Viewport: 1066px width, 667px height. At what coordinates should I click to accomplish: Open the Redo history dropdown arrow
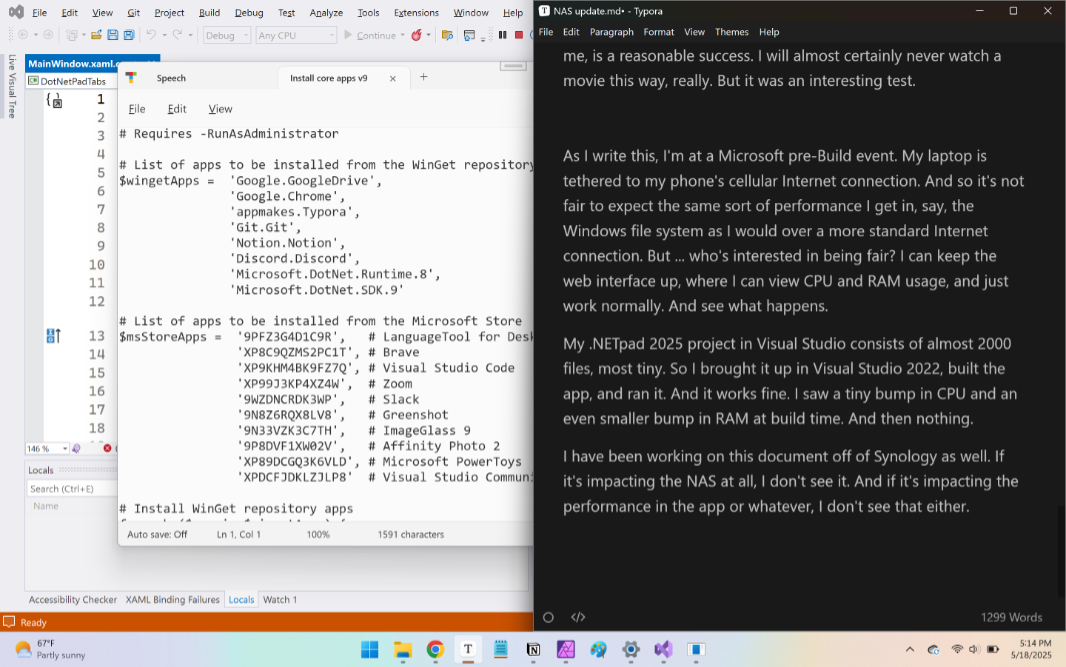click(190, 35)
